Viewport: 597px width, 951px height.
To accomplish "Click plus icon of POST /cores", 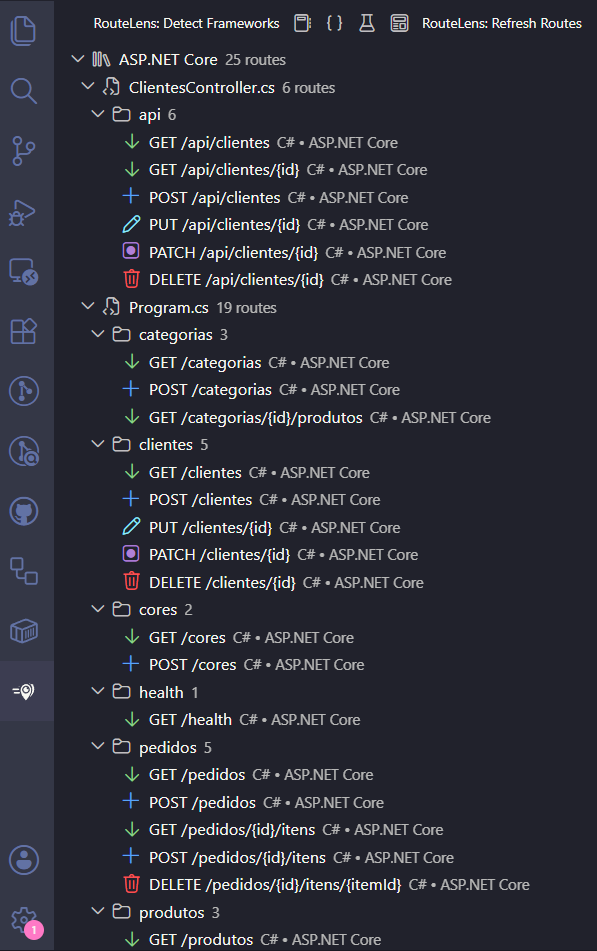I will click(131, 664).
